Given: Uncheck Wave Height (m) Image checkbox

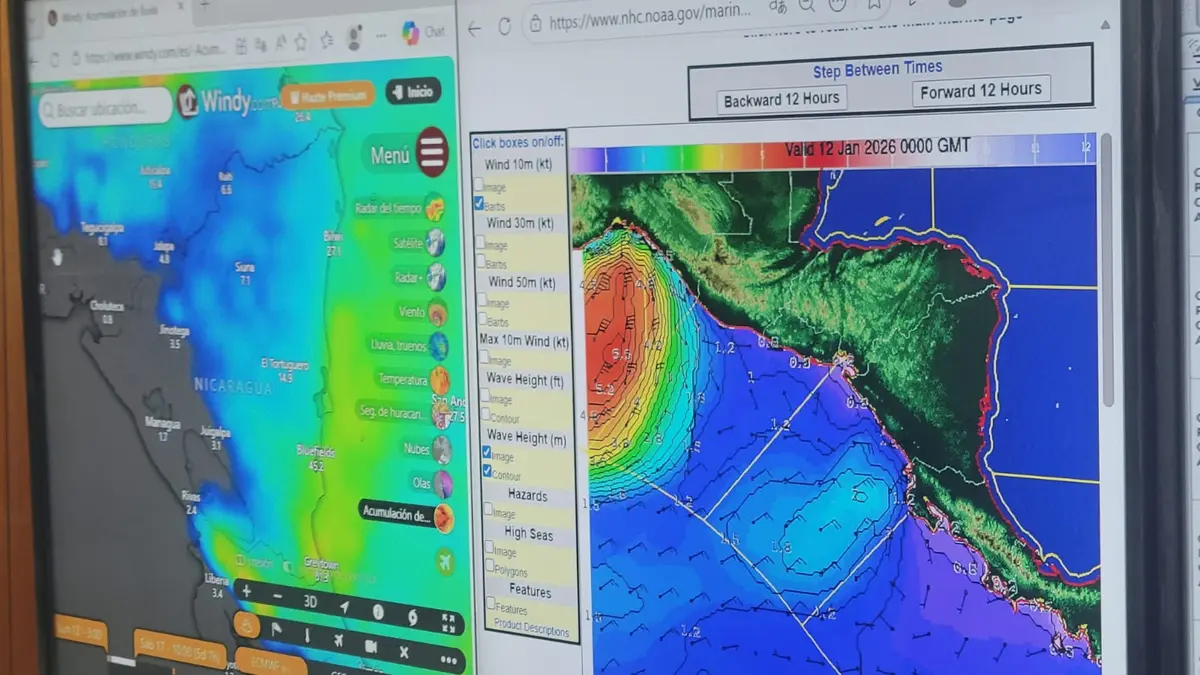Looking at the screenshot, I should click(487, 452).
